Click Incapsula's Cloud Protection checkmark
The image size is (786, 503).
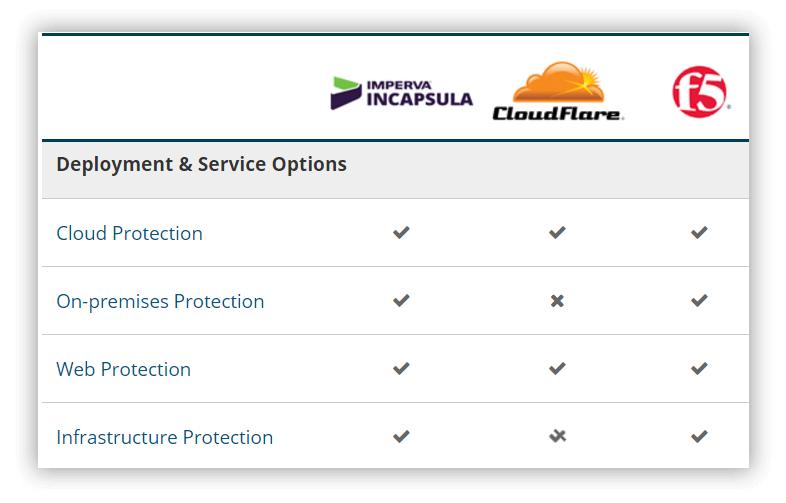click(401, 233)
